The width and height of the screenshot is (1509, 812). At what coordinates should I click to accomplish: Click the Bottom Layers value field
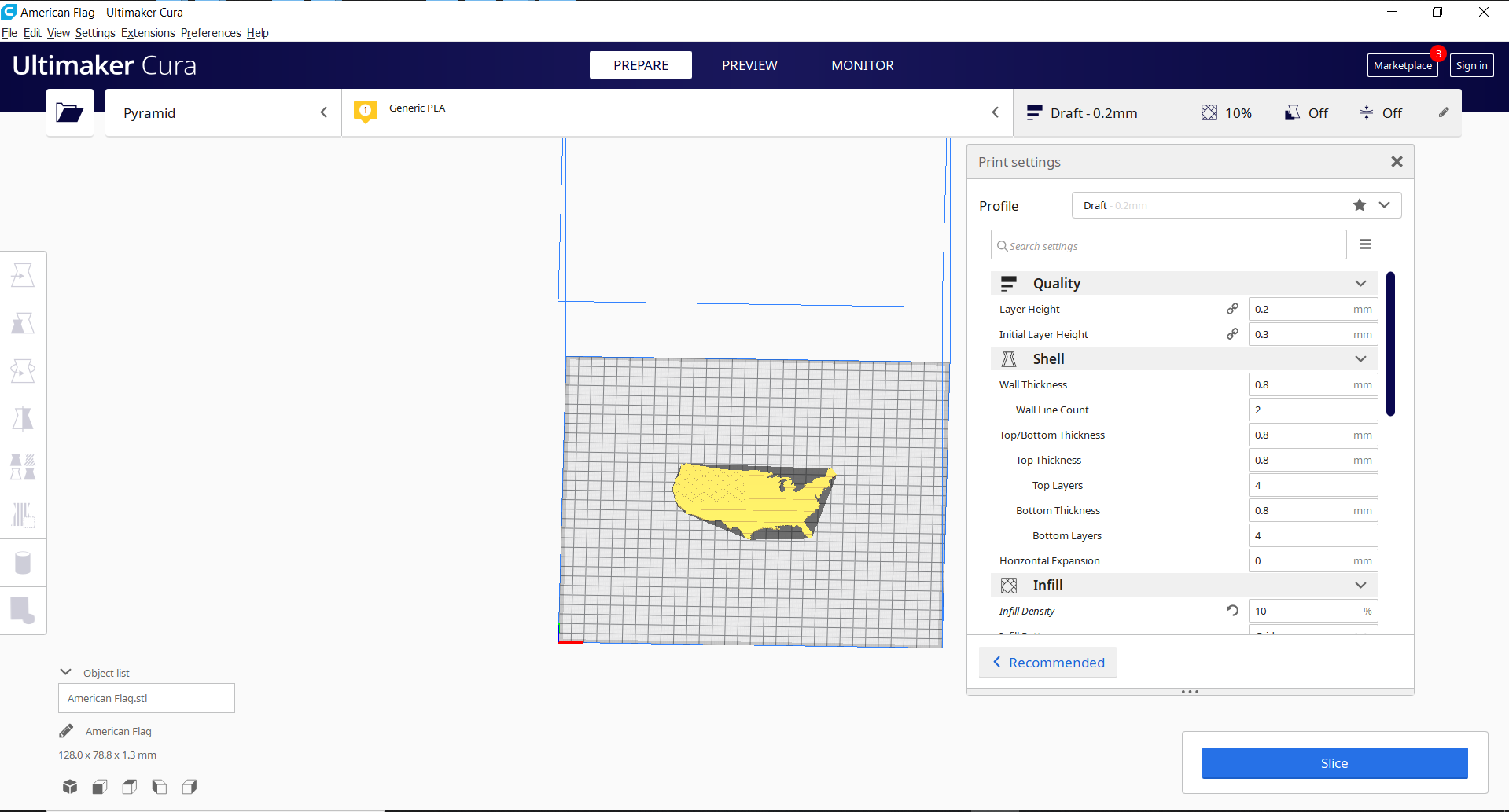pyautogui.click(x=1313, y=535)
